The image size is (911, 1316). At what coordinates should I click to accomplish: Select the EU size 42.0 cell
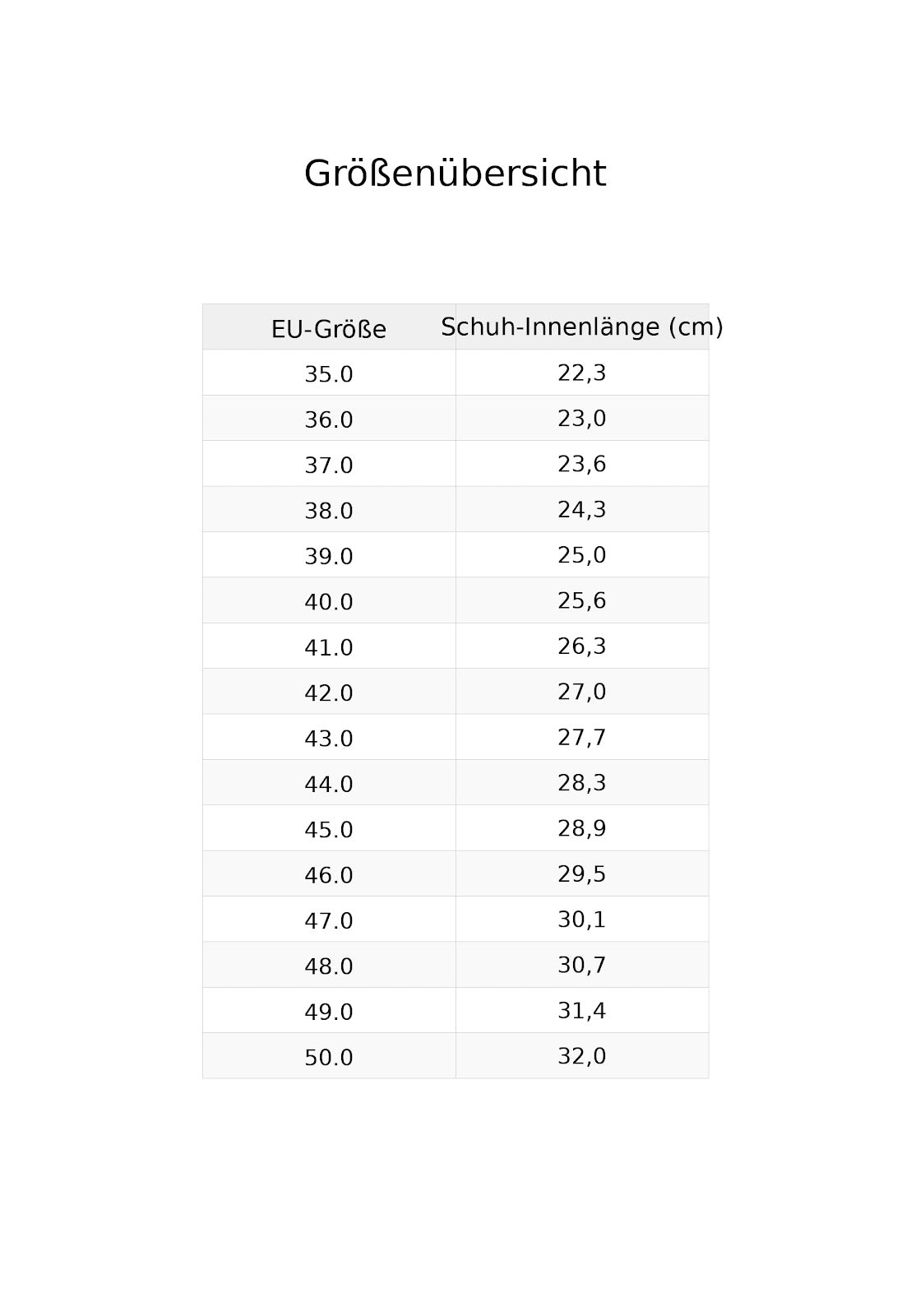pyautogui.click(x=329, y=692)
